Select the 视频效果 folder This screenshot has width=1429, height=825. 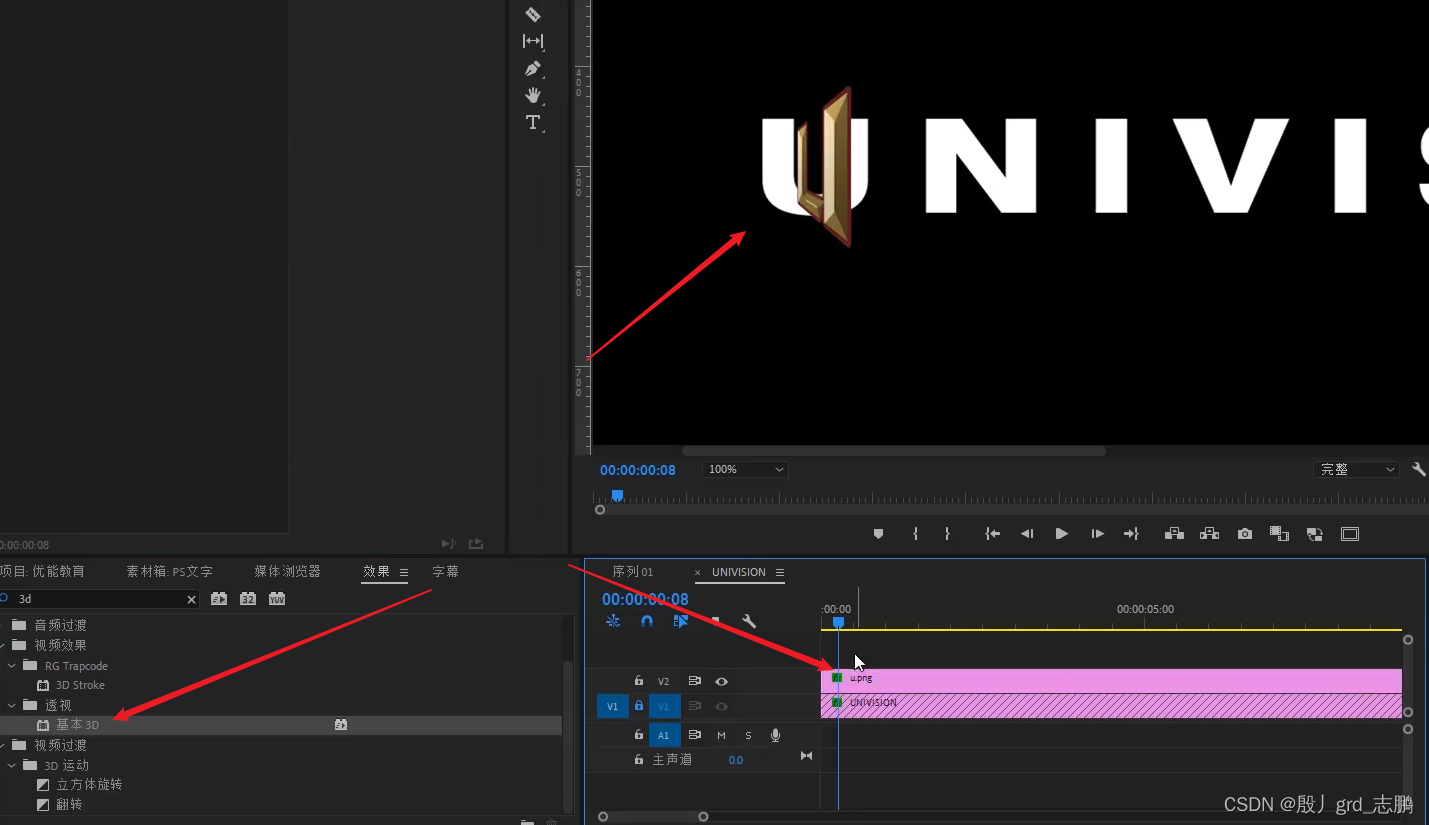coord(60,645)
